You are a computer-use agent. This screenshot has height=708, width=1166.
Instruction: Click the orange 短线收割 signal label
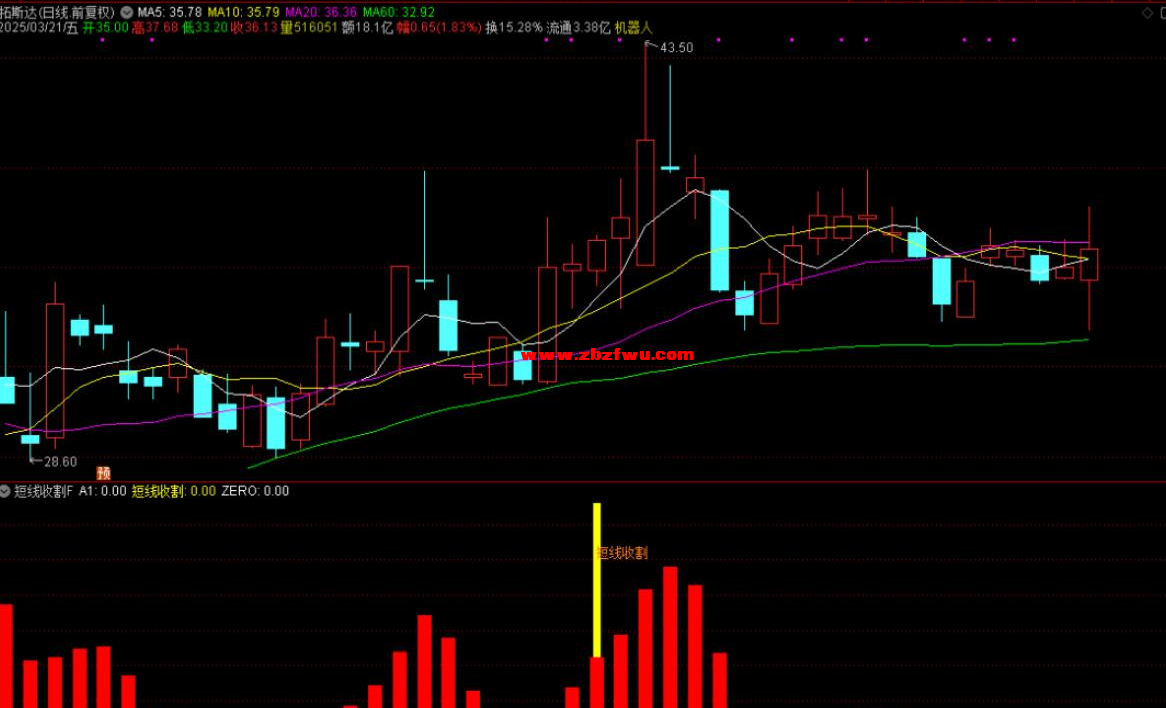pos(622,553)
